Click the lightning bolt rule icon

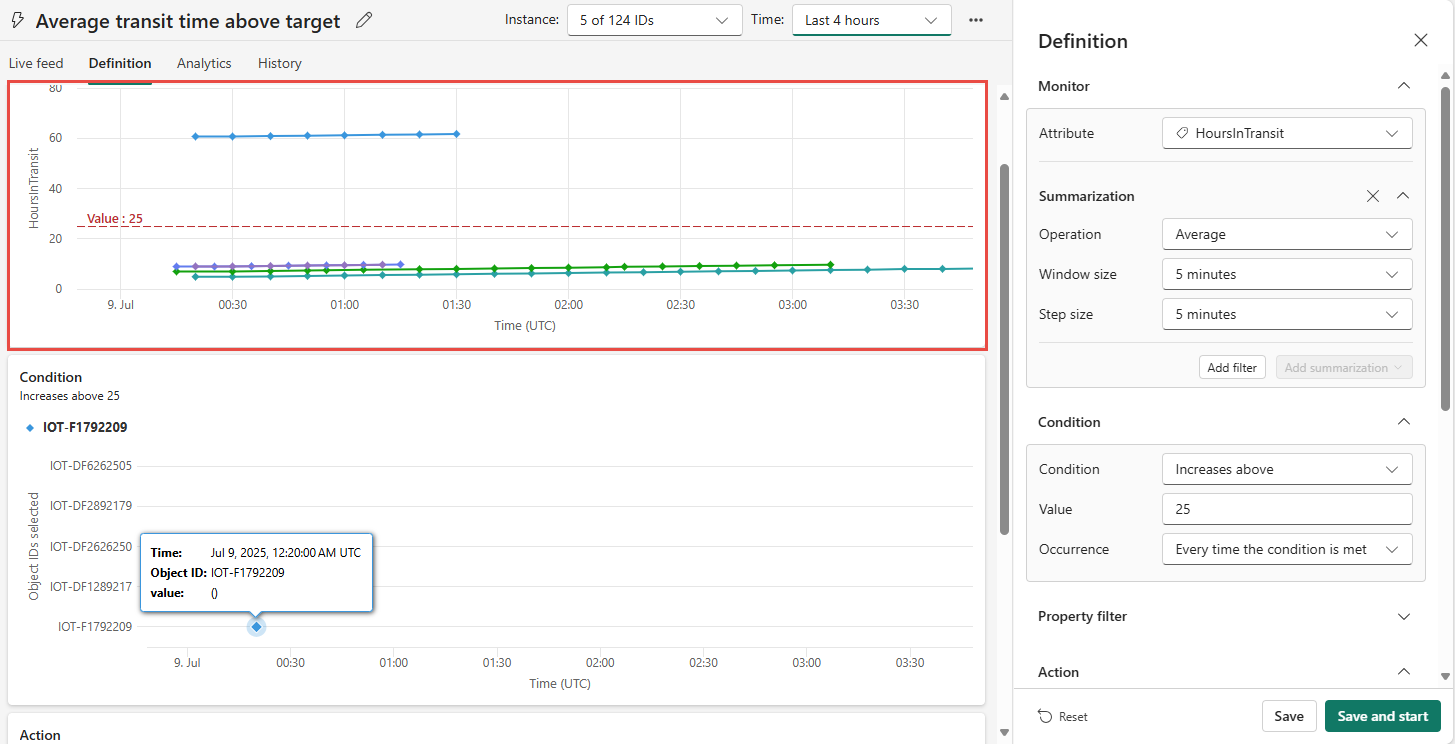point(17,21)
